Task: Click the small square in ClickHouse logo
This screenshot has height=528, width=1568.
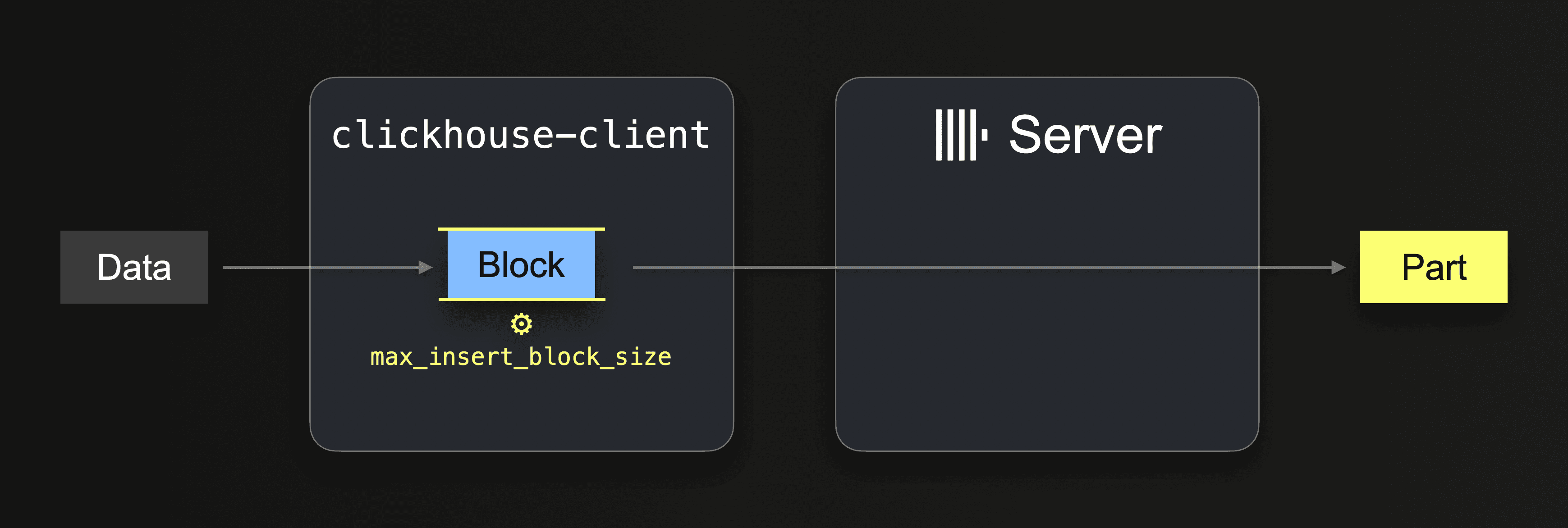Action: click(x=984, y=135)
